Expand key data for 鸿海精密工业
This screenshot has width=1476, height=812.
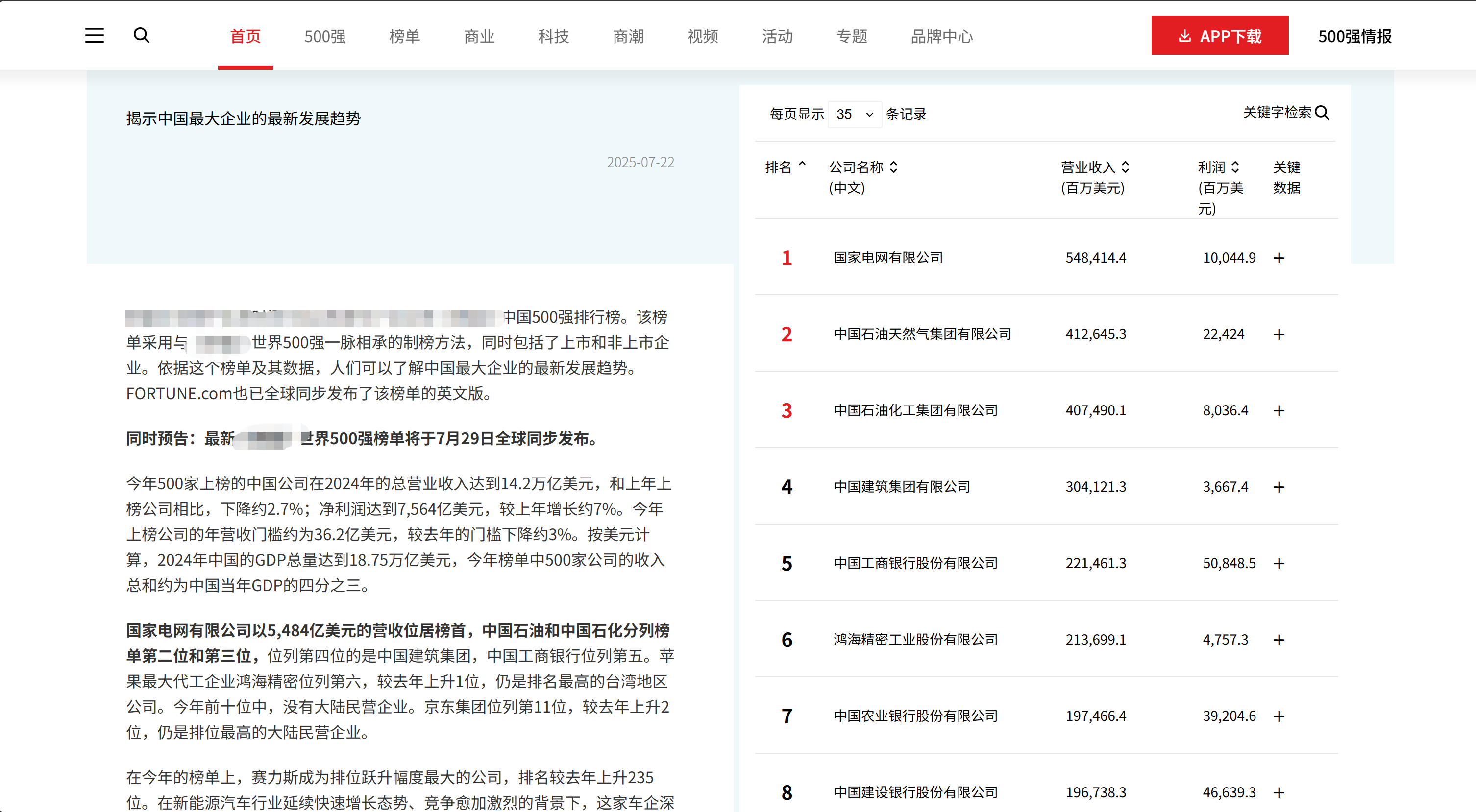(x=1279, y=640)
